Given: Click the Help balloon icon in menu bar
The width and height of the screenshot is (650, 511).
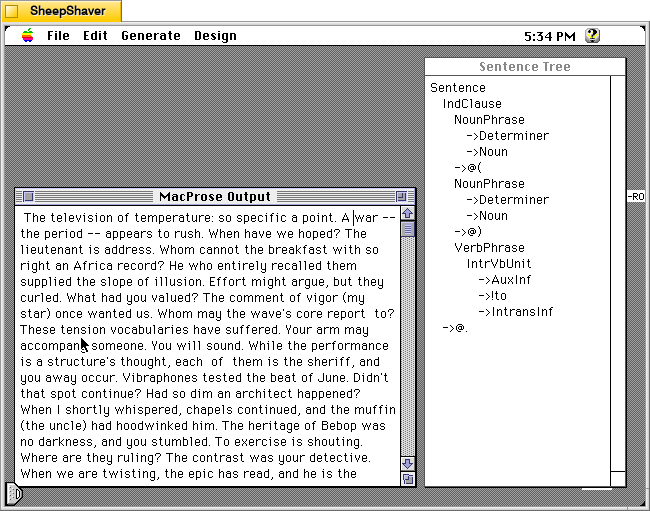Looking at the screenshot, I should [x=592, y=36].
